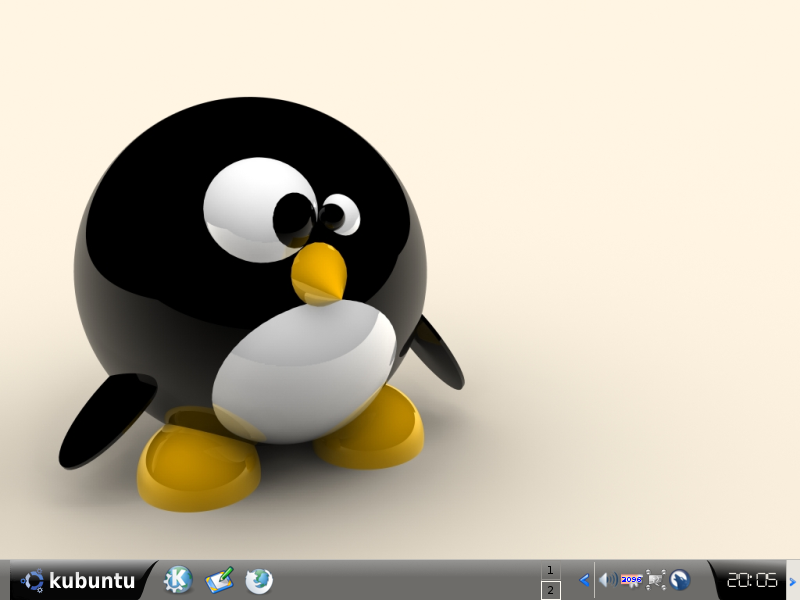Open the speaker volume tray icon

(608, 580)
